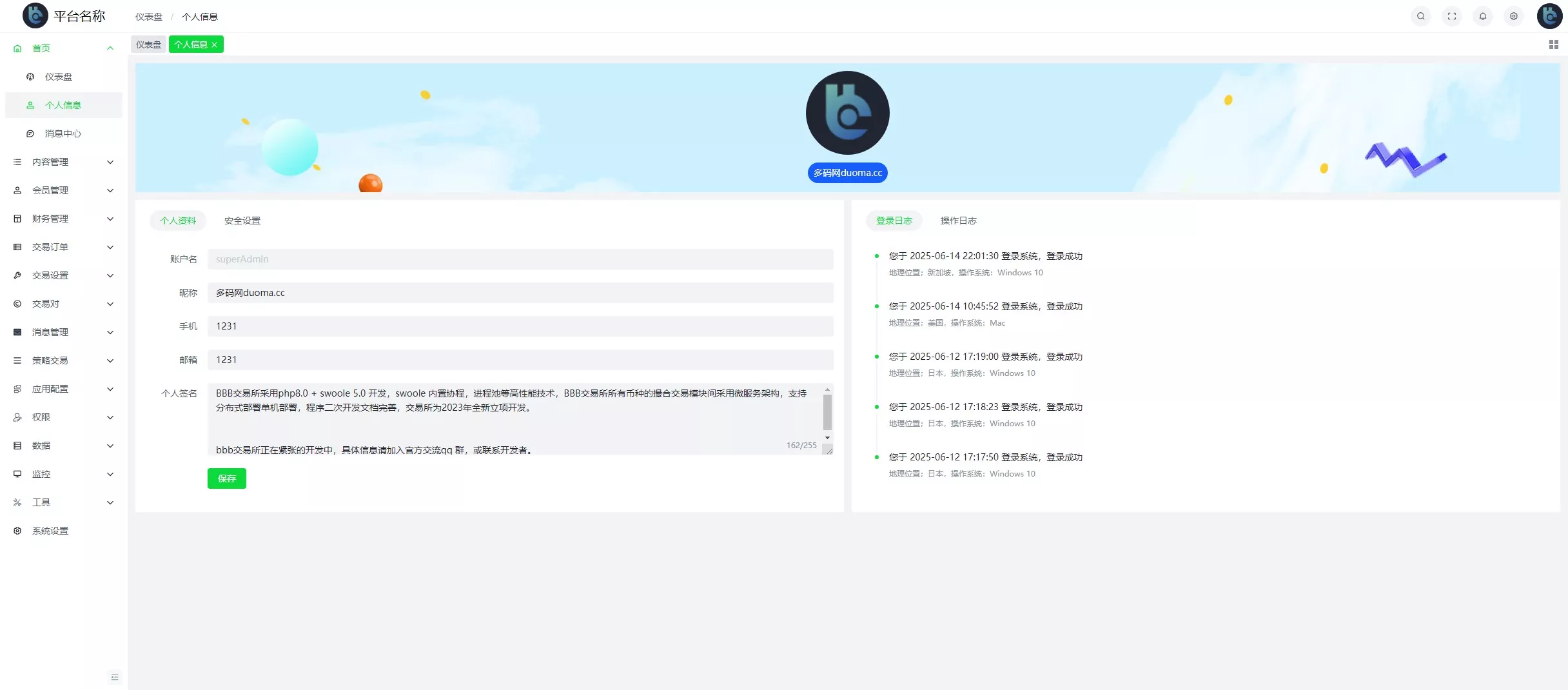The image size is (1568, 690).
Task: Expand the 交易订单 menu
Action: coord(63,247)
